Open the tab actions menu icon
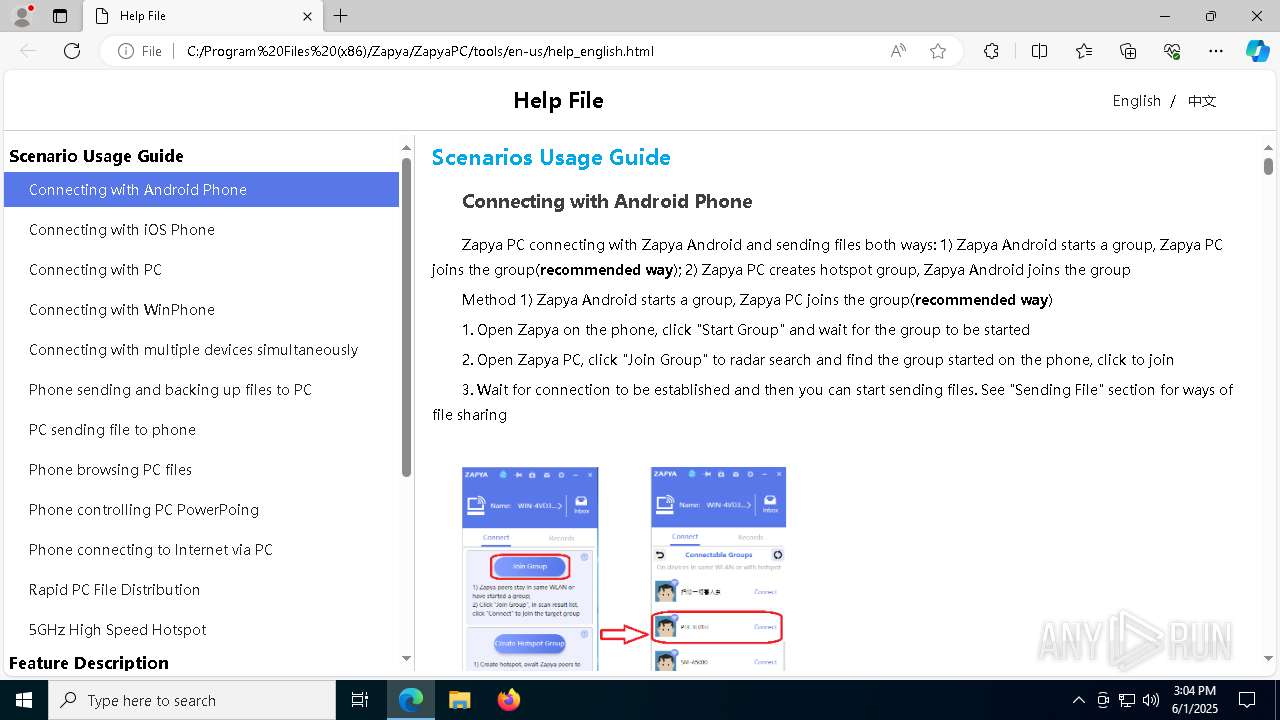 (60, 16)
